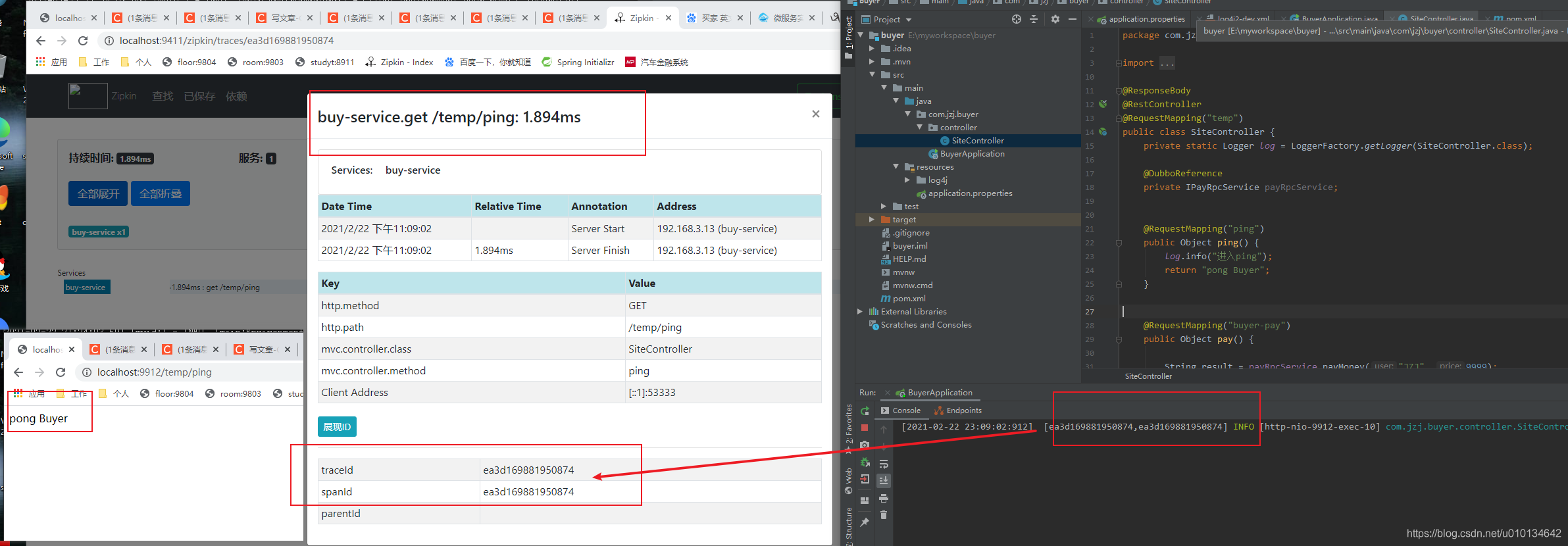Toggle scroll to end of console
Screen dimensions: 1568x546
pyautogui.click(x=884, y=480)
